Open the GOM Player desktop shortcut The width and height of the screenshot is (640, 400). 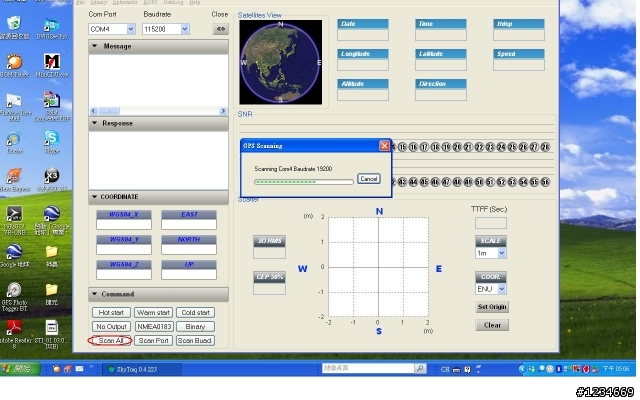coord(14,62)
